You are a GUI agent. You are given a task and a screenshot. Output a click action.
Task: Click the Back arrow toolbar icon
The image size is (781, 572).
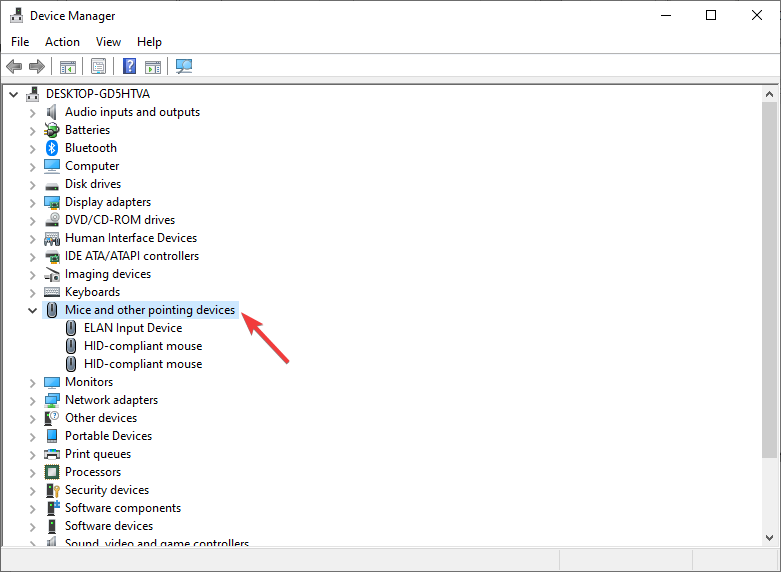point(14,66)
